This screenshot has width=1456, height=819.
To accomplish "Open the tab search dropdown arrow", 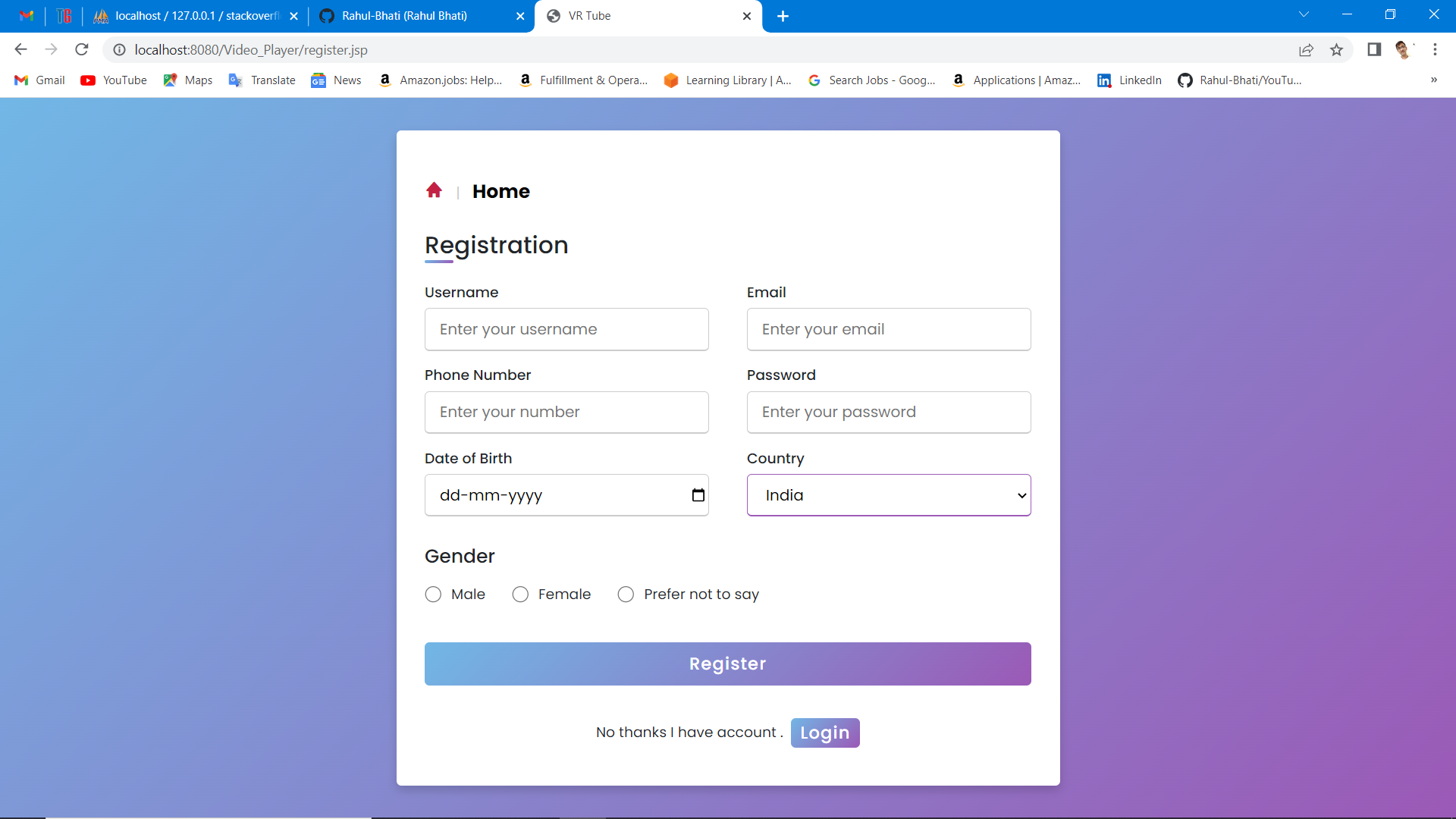I will (1304, 14).
